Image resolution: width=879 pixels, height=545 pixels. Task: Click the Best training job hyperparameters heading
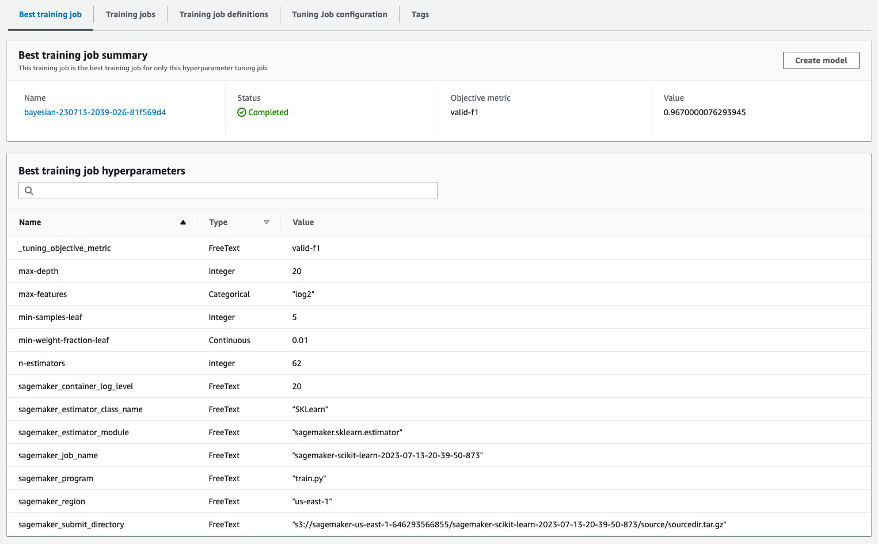[101, 170]
